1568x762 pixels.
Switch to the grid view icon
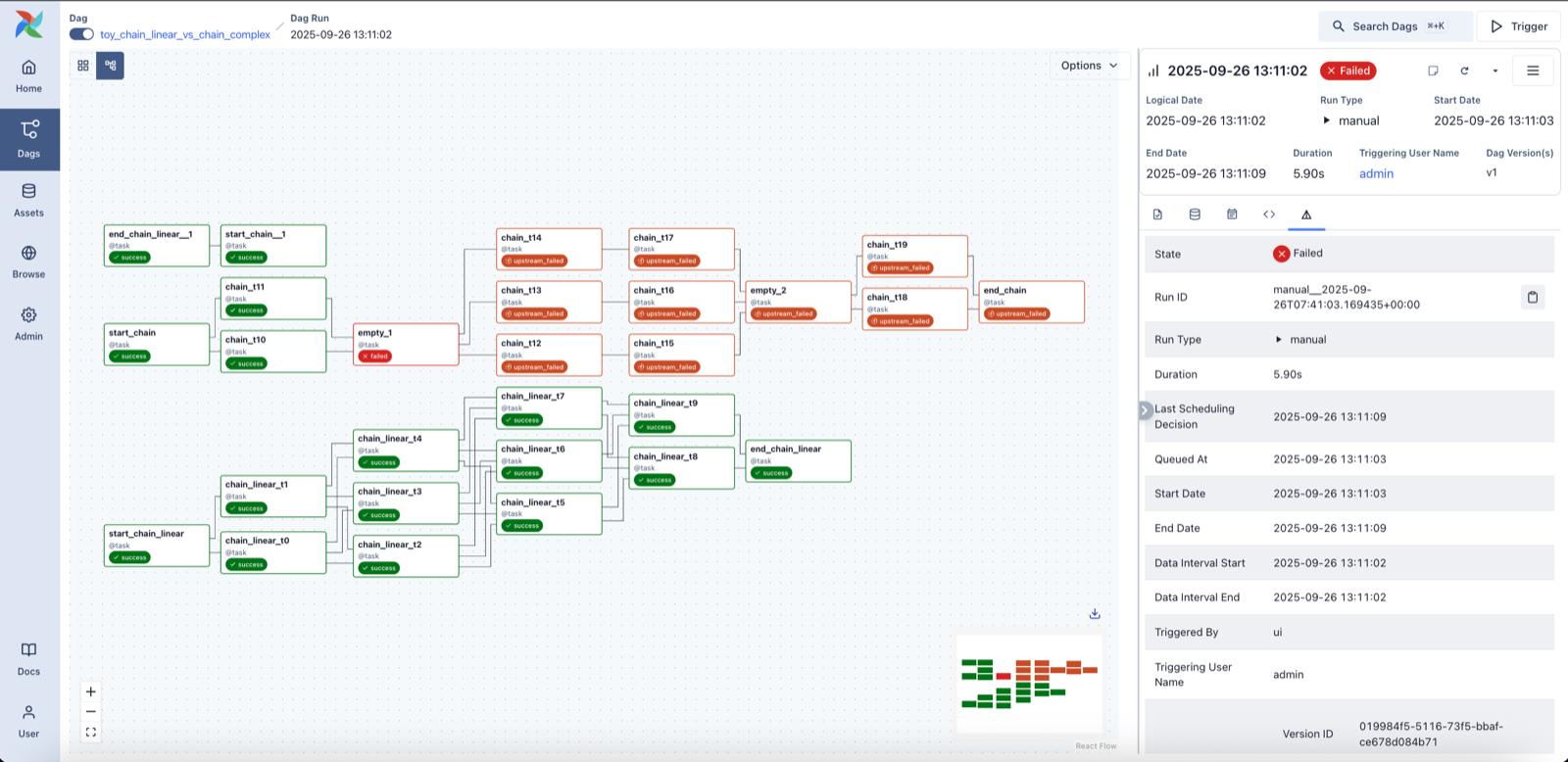[83, 66]
